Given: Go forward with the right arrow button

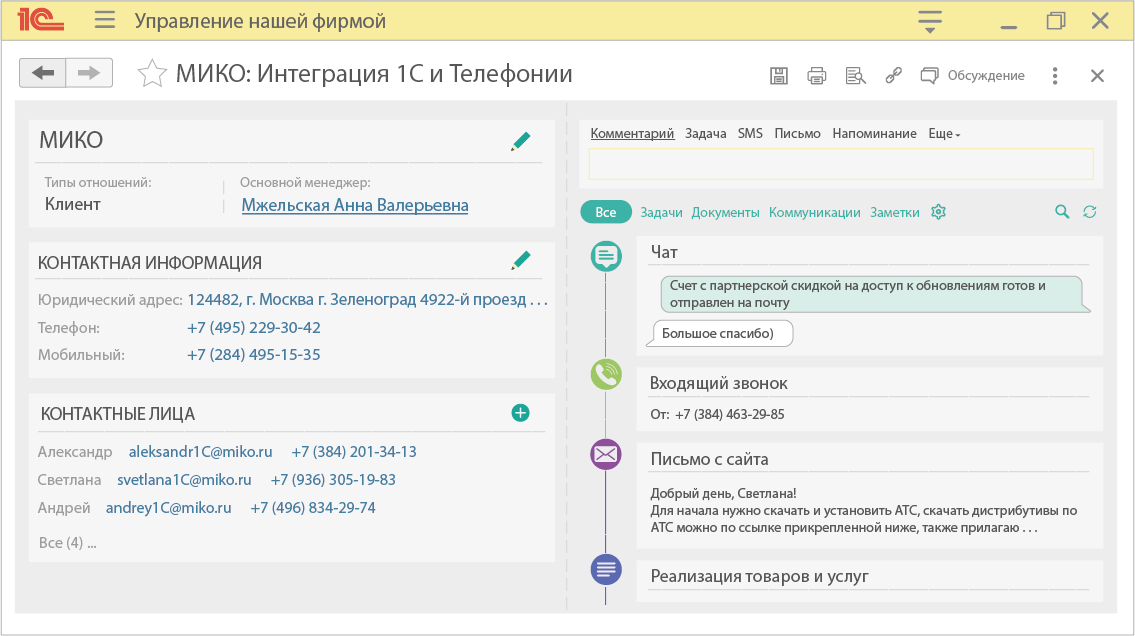Looking at the screenshot, I should tap(89, 72).
